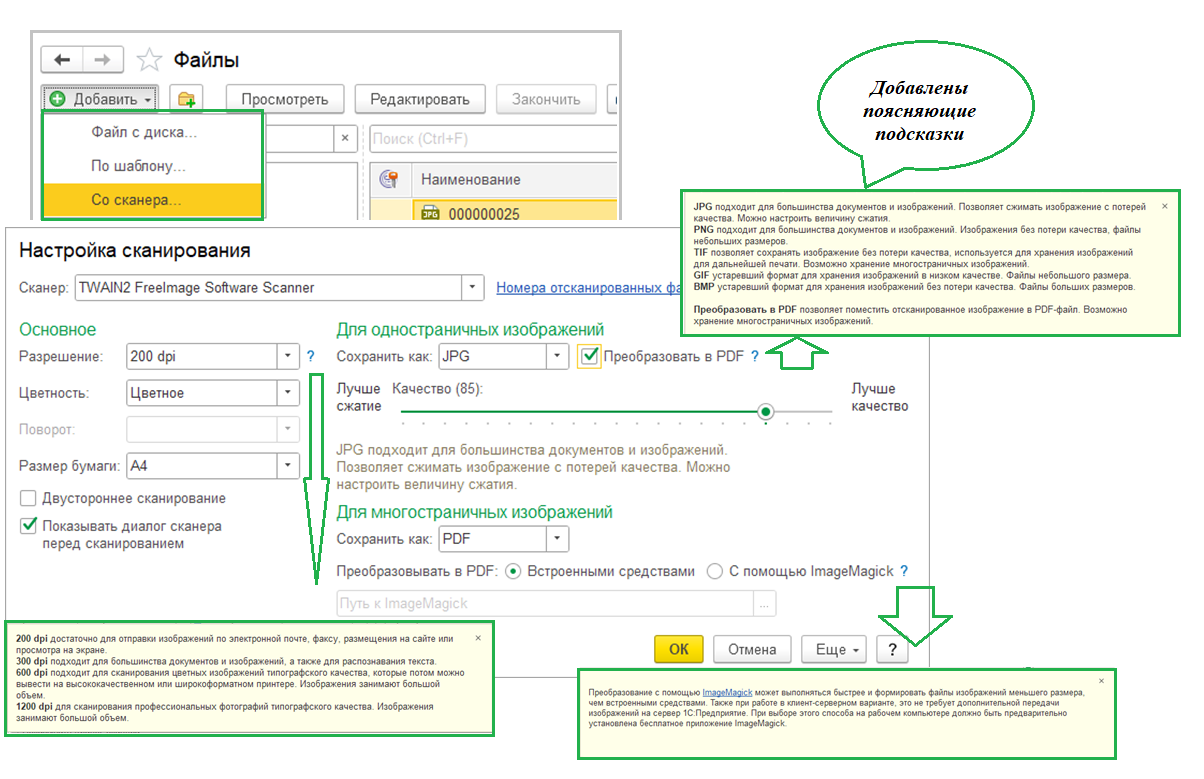Uncheck Показывать диалог сканера checkbox

(x=28, y=526)
